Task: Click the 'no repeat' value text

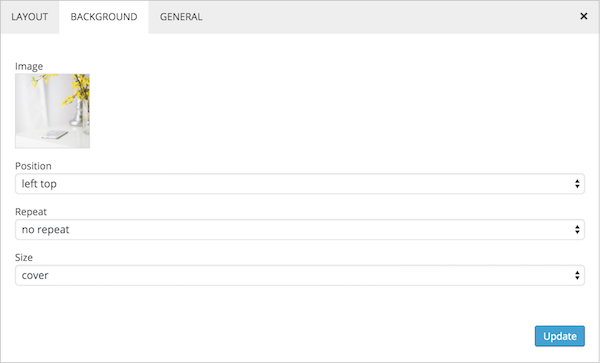Action: pyautogui.click(x=46, y=230)
